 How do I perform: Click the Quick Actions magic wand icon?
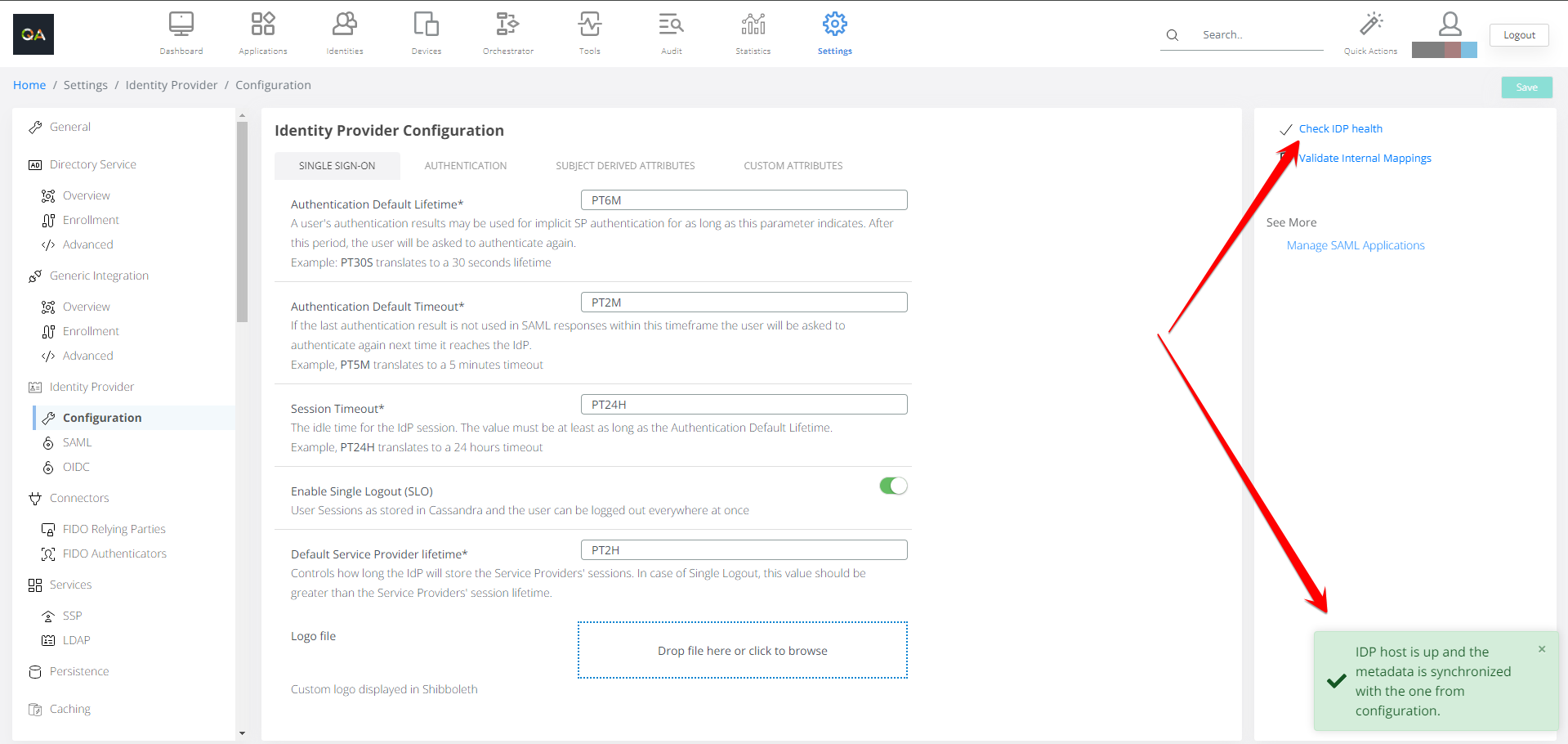(x=1370, y=25)
